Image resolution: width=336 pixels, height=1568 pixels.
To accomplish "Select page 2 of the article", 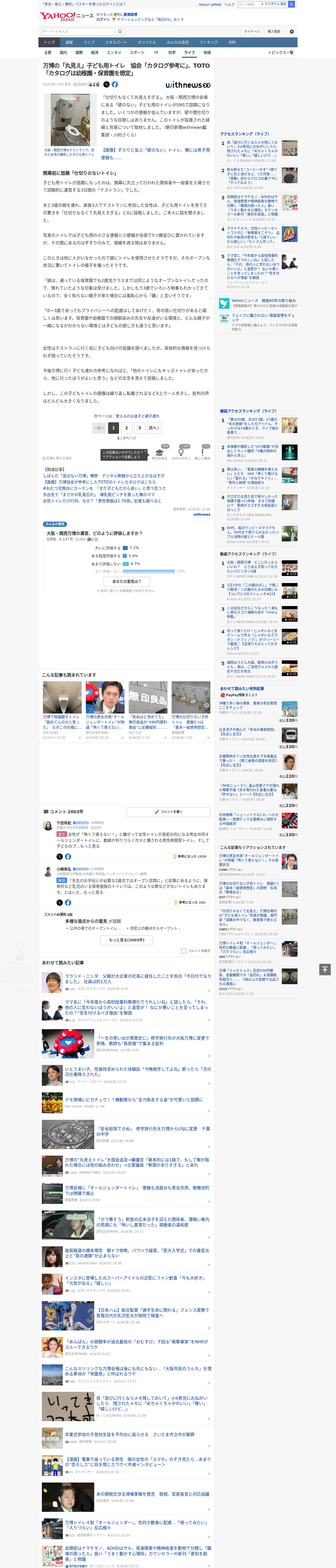I will 127,428.
